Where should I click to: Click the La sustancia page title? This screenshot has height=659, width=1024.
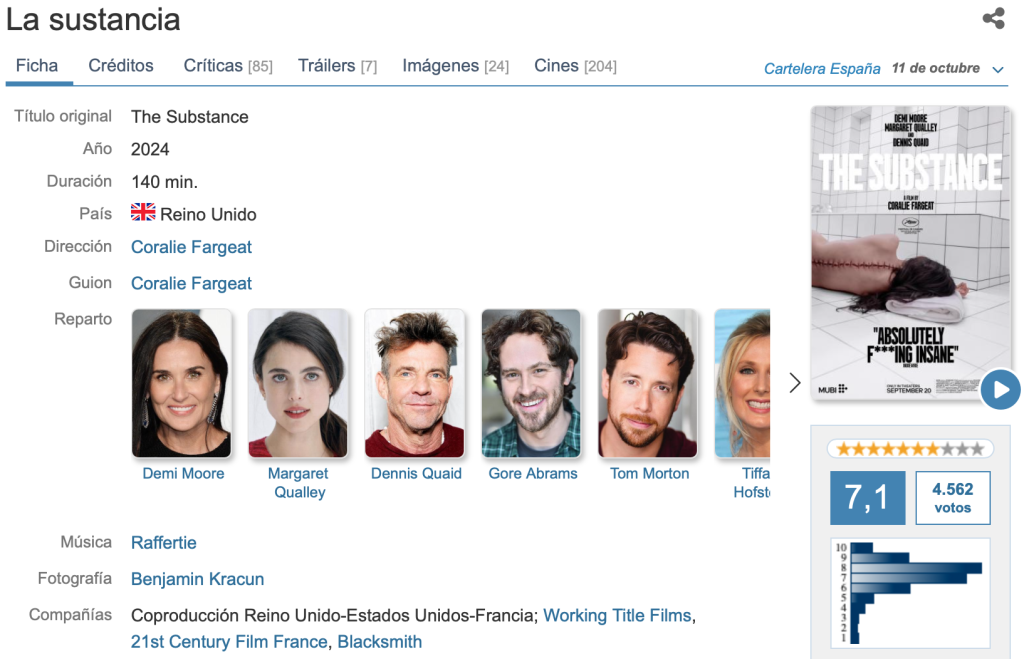coord(93,20)
